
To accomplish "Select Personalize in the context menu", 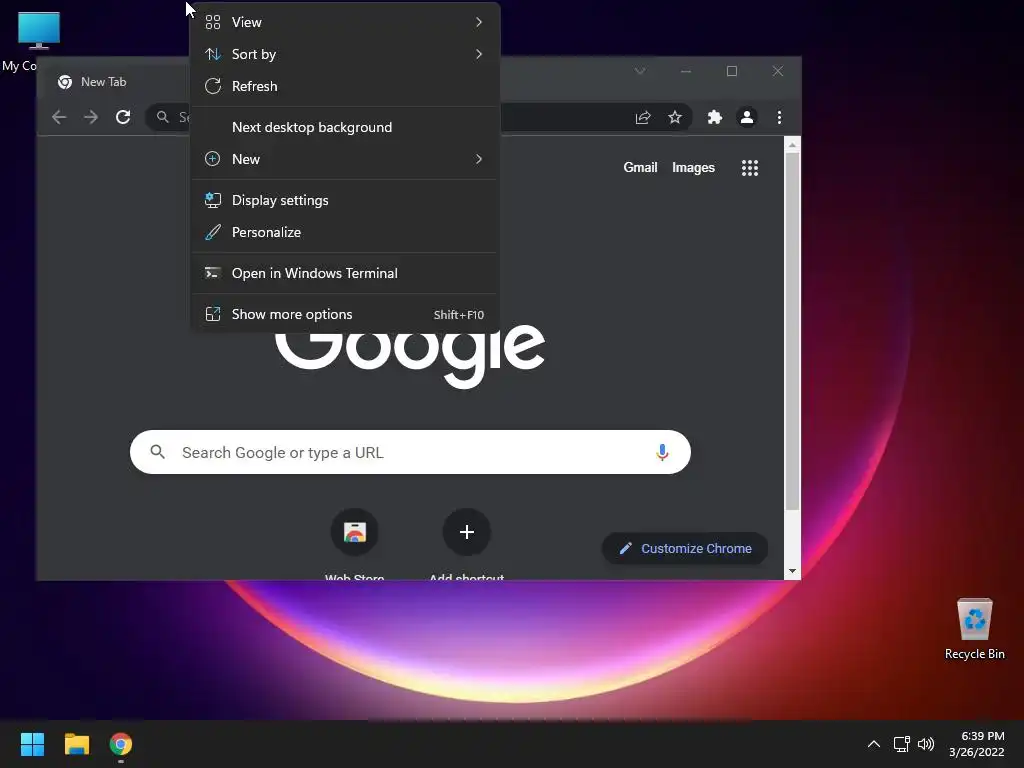I will [x=345, y=232].
